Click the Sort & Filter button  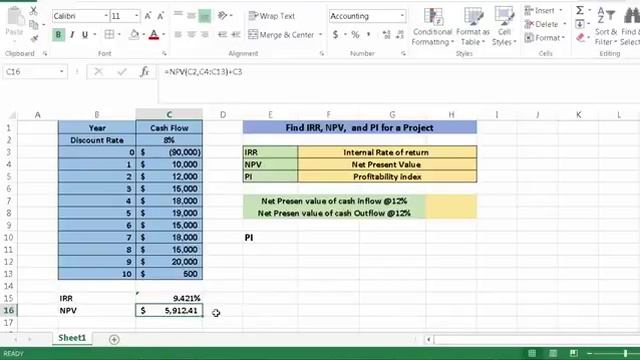pos(606,26)
